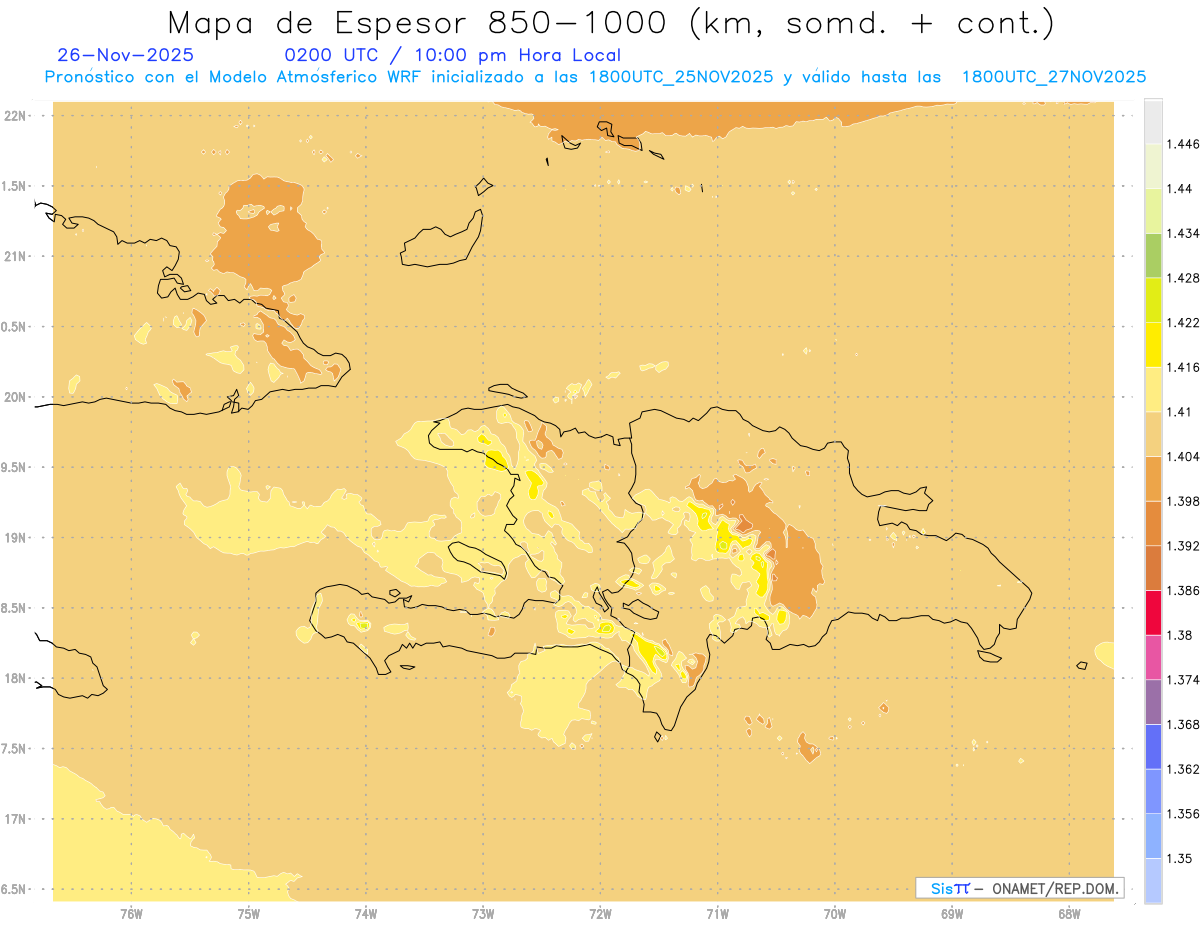The height and width of the screenshot is (927, 1200).
Task: Click the colorbar value 1.362
Action: pyautogui.click(x=1183, y=769)
